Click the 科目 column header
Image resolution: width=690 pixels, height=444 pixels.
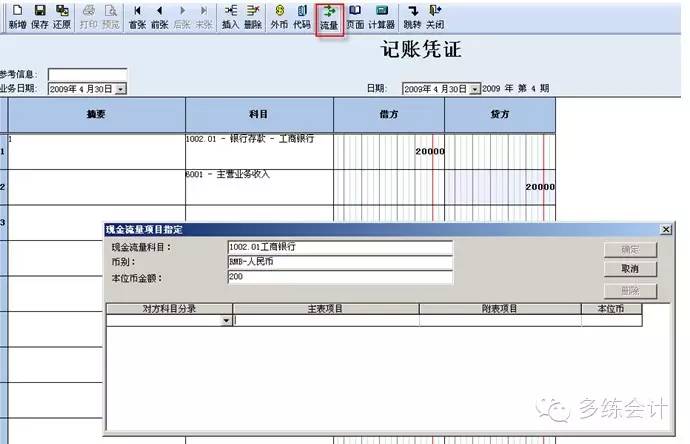[259, 114]
